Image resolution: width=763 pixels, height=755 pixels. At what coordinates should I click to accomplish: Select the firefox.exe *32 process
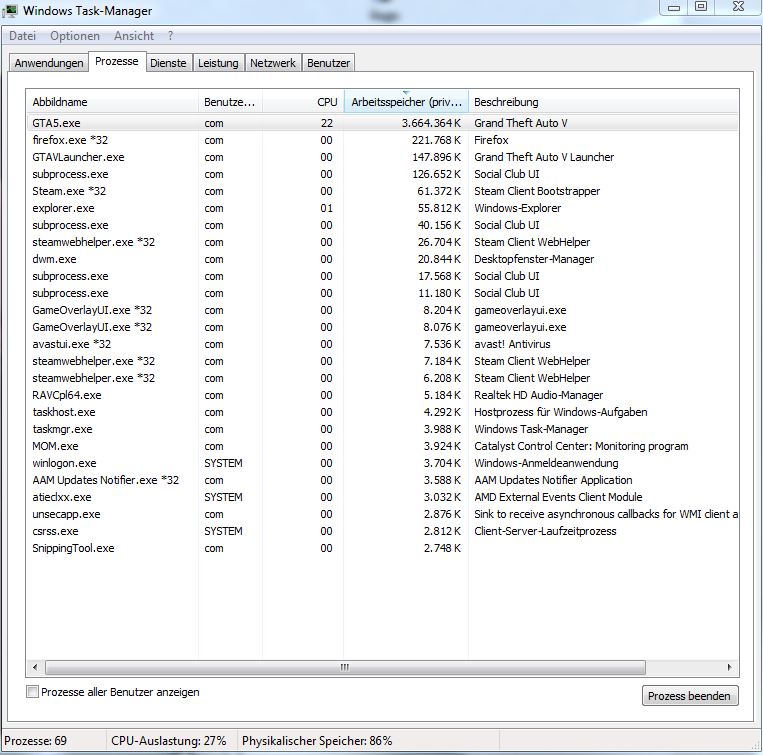point(382,140)
